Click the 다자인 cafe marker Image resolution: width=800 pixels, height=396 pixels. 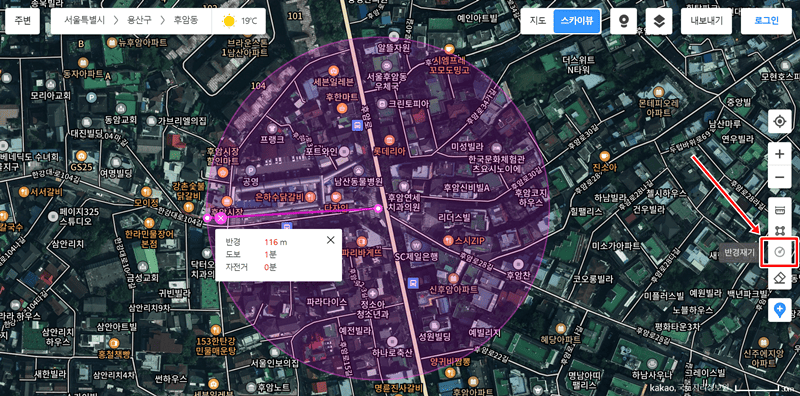coord(336,196)
